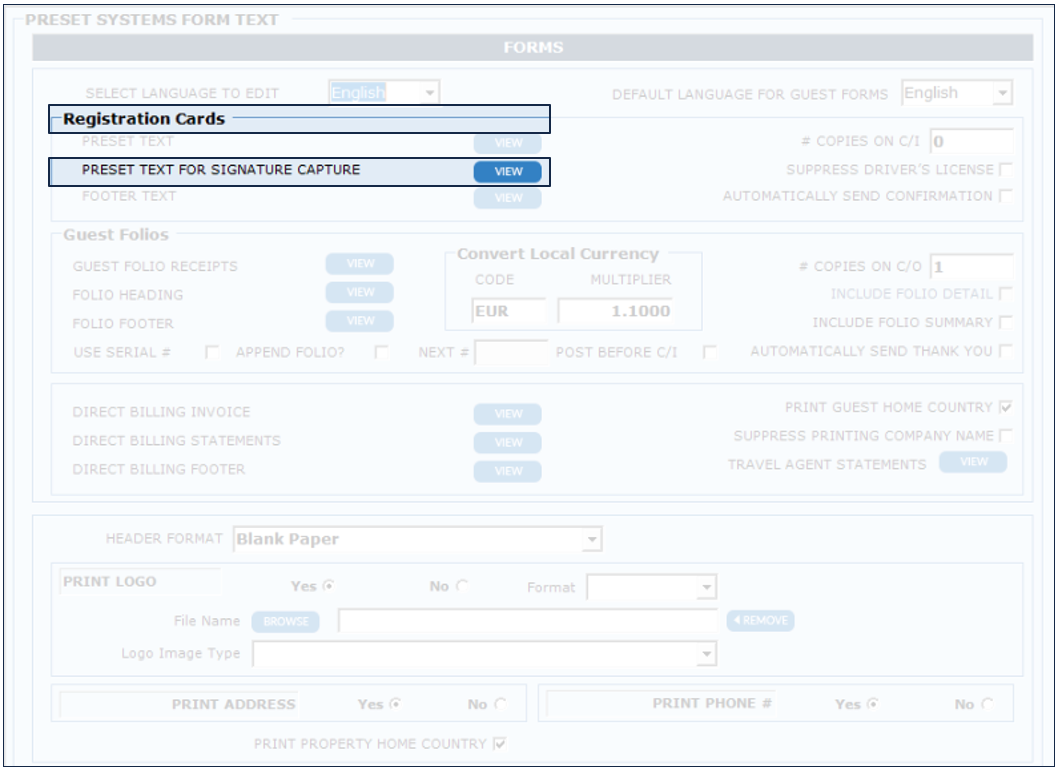Click the FORMS header bar

pyautogui.click(x=532, y=47)
